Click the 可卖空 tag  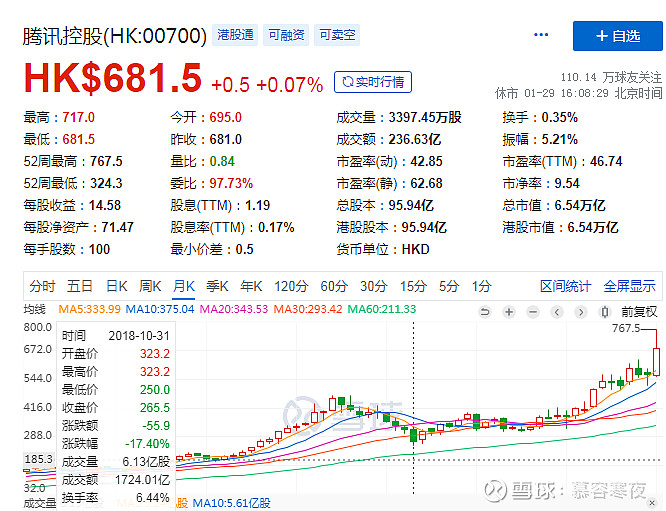point(337,35)
